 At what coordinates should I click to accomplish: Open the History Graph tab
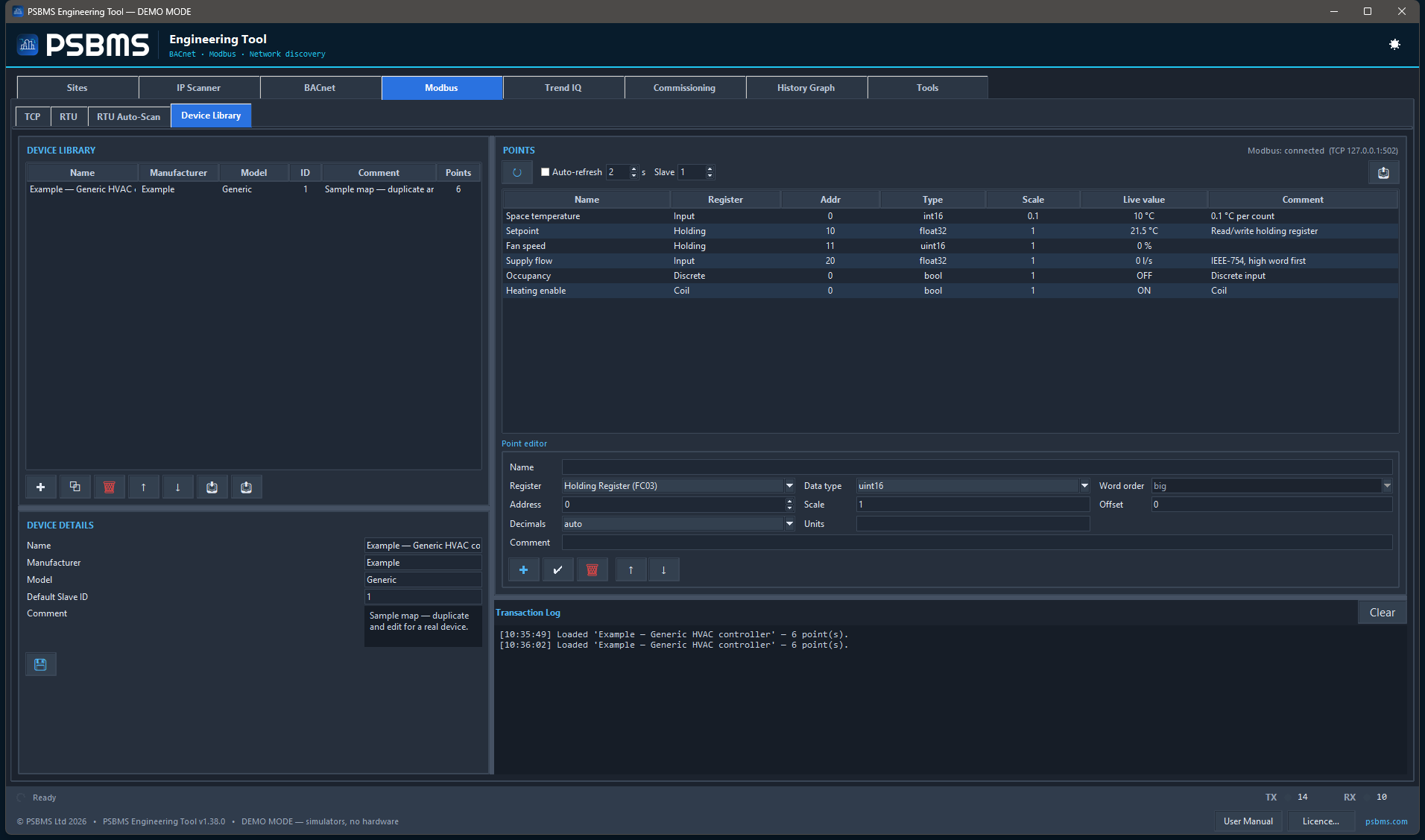(x=806, y=88)
